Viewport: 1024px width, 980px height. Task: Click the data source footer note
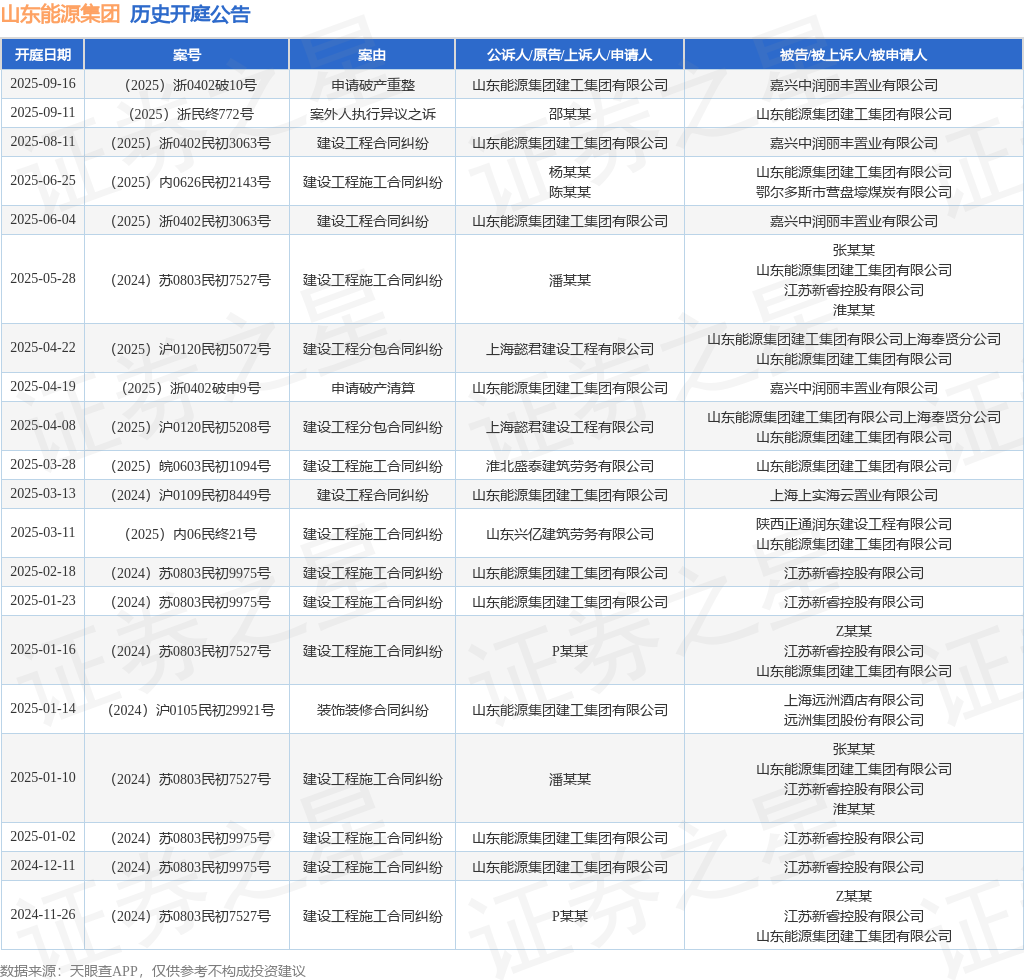pos(153,971)
